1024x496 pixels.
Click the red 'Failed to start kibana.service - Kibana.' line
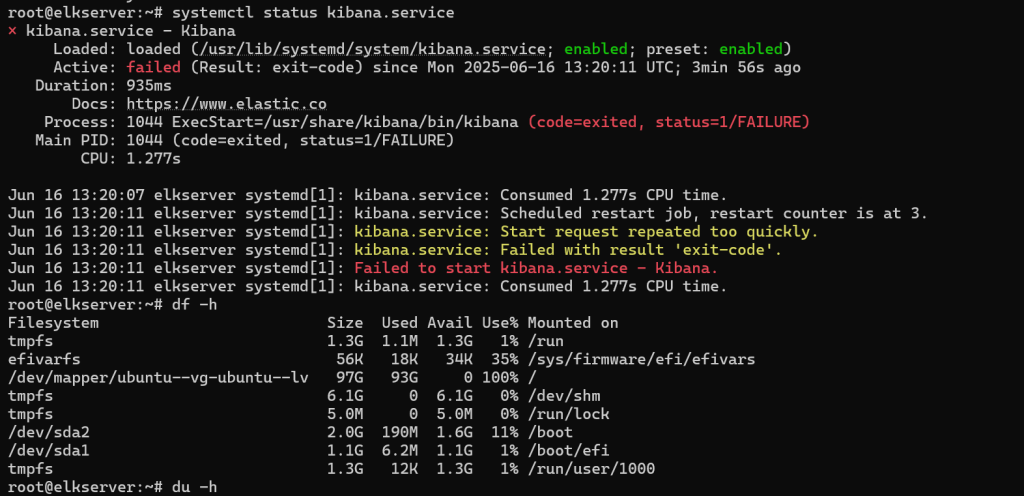(x=536, y=268)
